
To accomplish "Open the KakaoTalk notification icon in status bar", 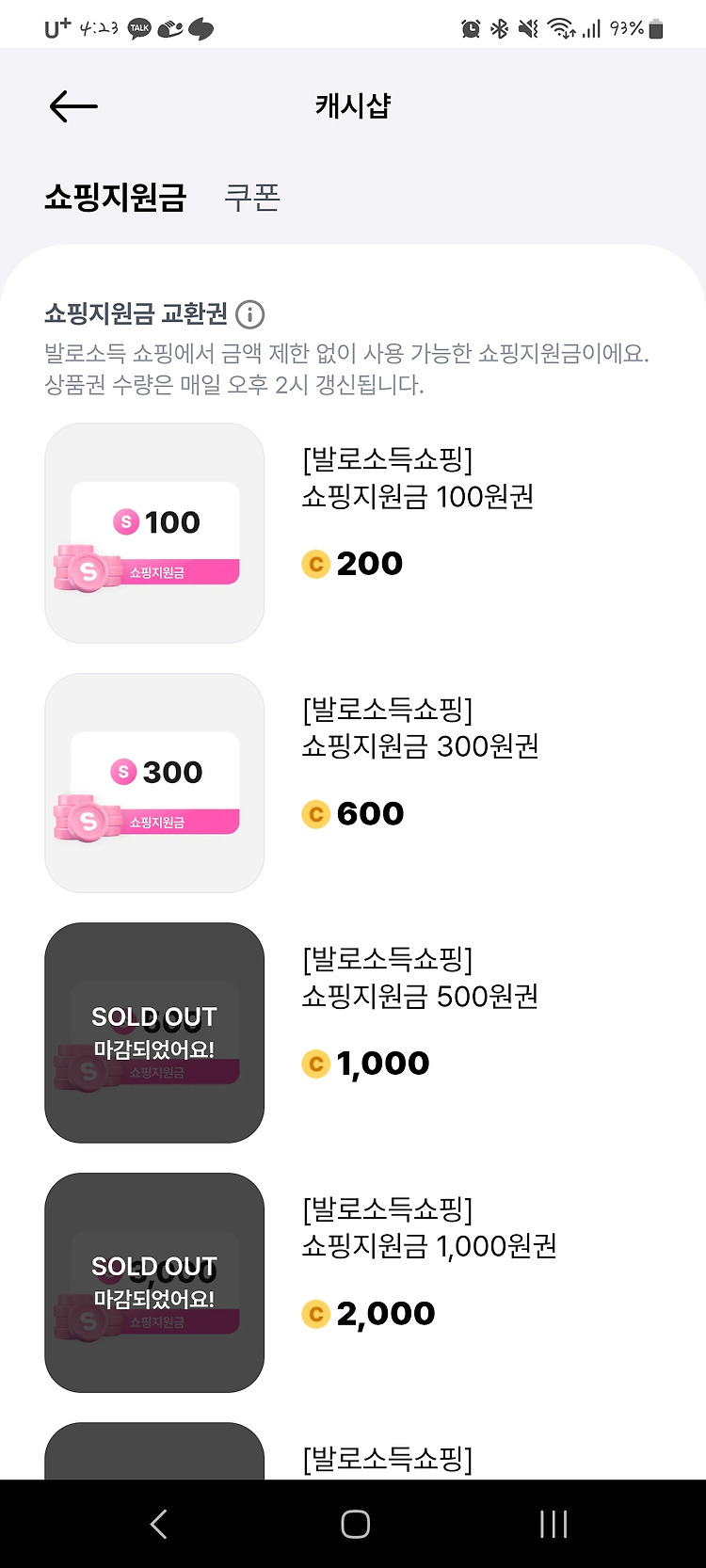I will tap(139, 28).
